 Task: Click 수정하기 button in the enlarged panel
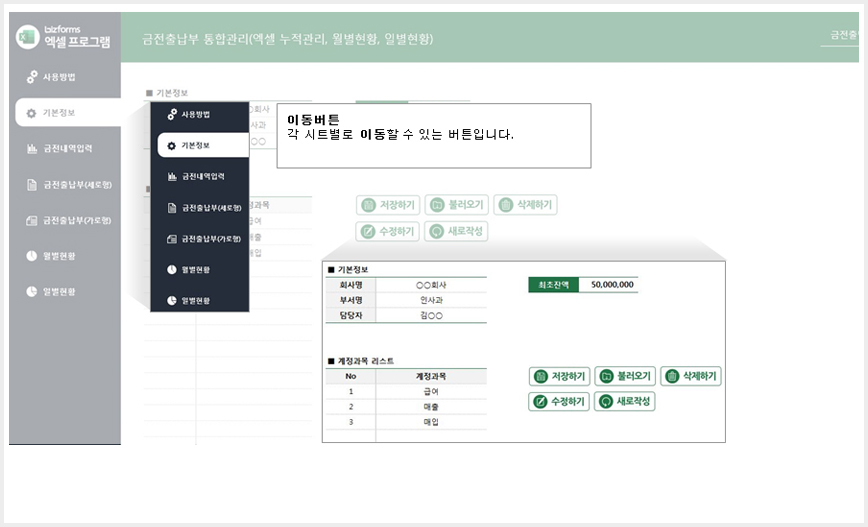(559, 401)
